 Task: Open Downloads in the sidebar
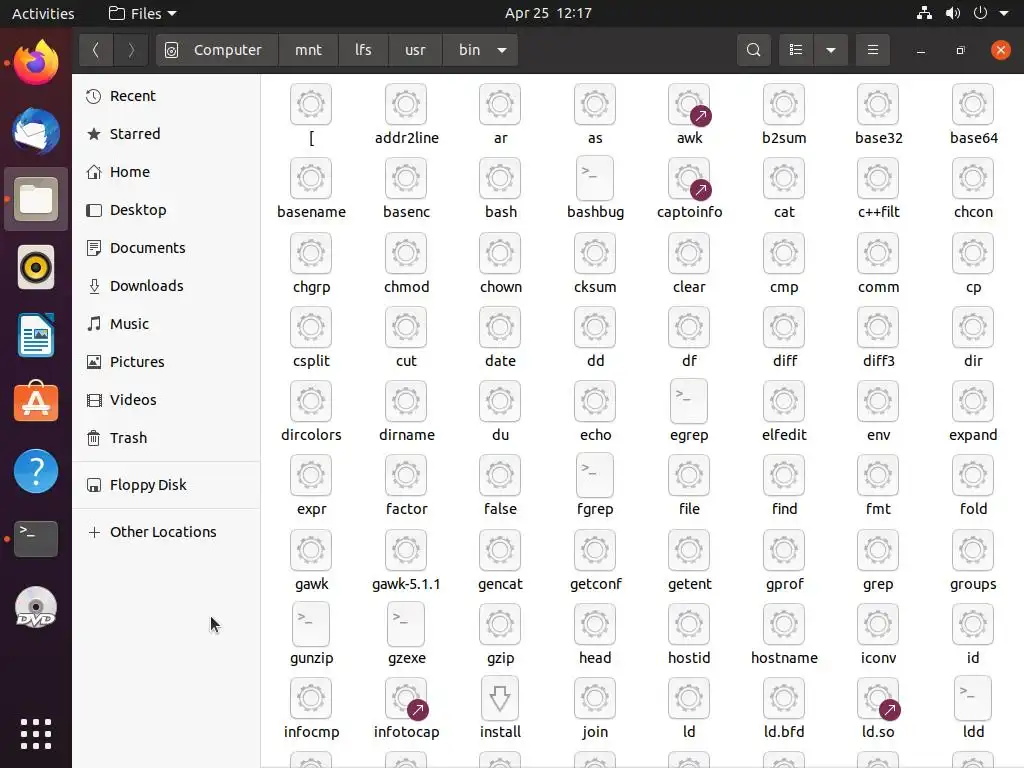pyautogui.click(x=166, y=285)
